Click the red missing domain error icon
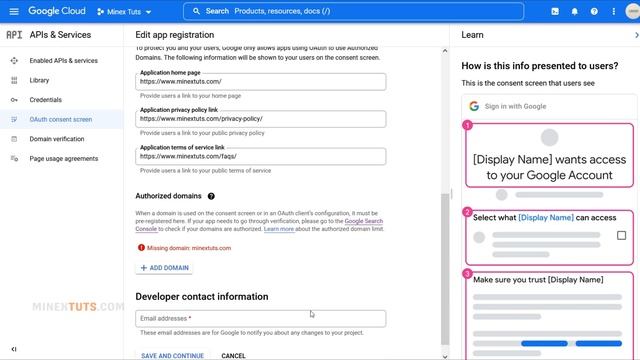The height and width of the screenshot is (360, 640). (x=141, y=247)
